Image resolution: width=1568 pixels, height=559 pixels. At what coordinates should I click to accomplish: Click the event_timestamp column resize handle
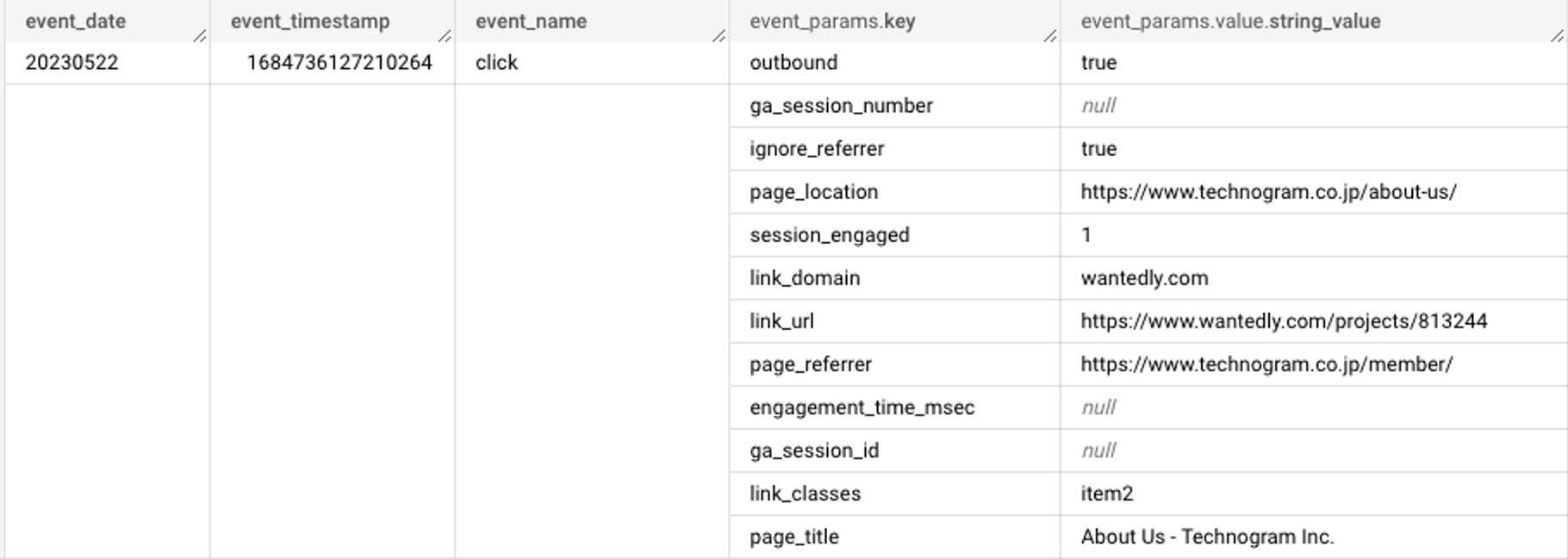click(445, 35)
